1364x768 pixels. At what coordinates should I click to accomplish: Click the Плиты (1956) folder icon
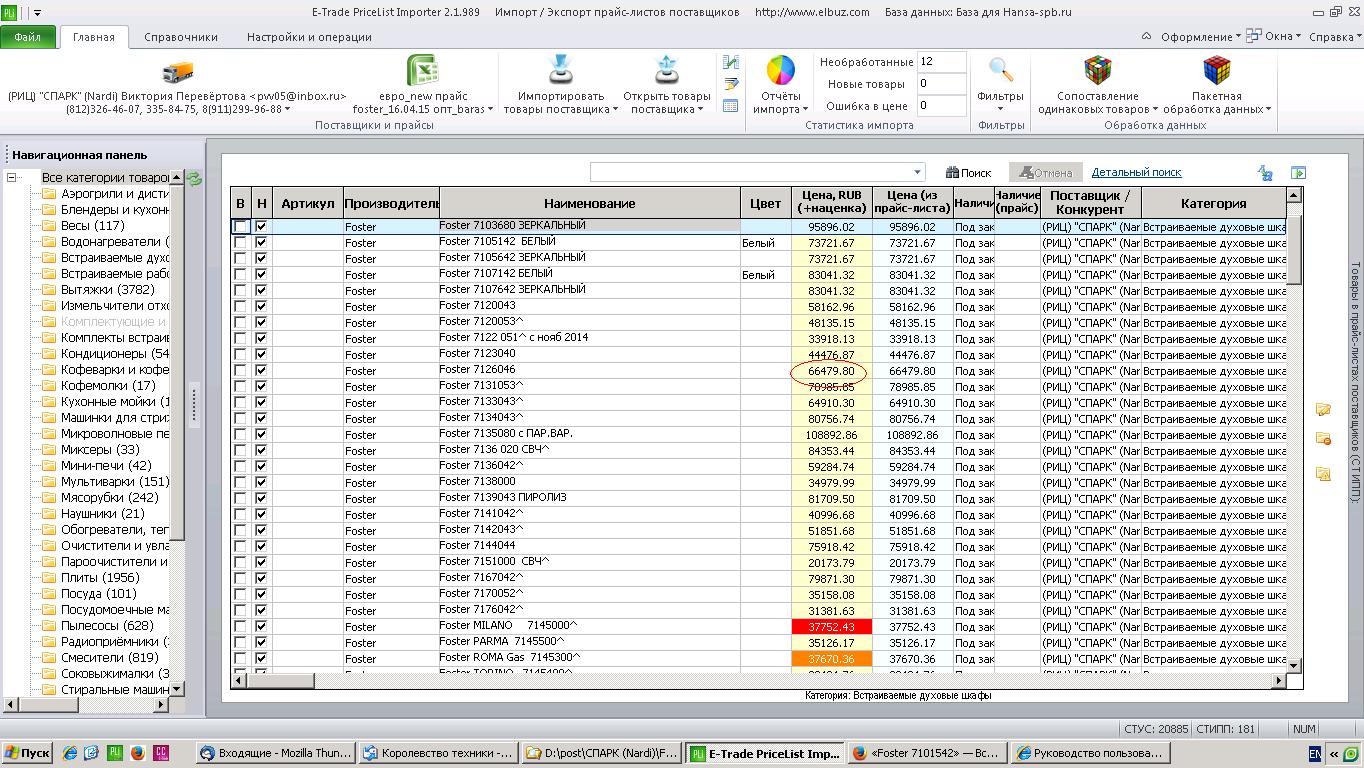pos(49,578)
